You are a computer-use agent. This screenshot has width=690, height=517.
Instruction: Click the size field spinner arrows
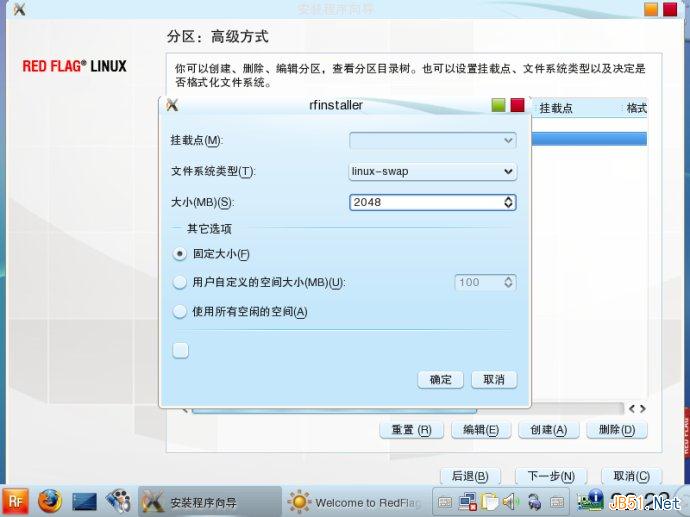(508, 202)
